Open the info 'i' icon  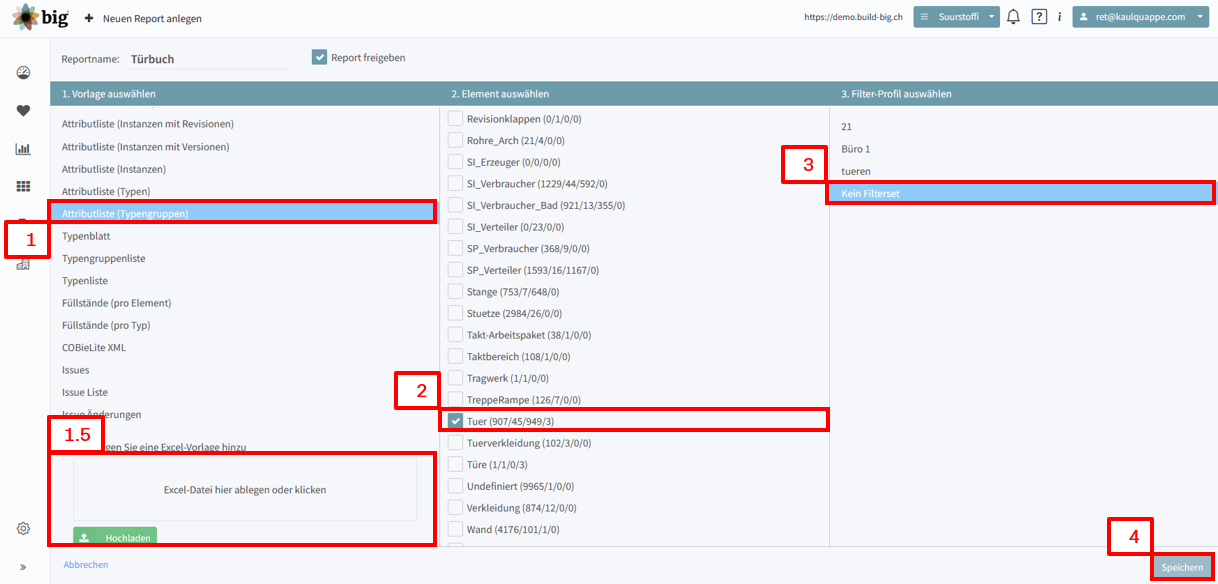coord(1060,17)
